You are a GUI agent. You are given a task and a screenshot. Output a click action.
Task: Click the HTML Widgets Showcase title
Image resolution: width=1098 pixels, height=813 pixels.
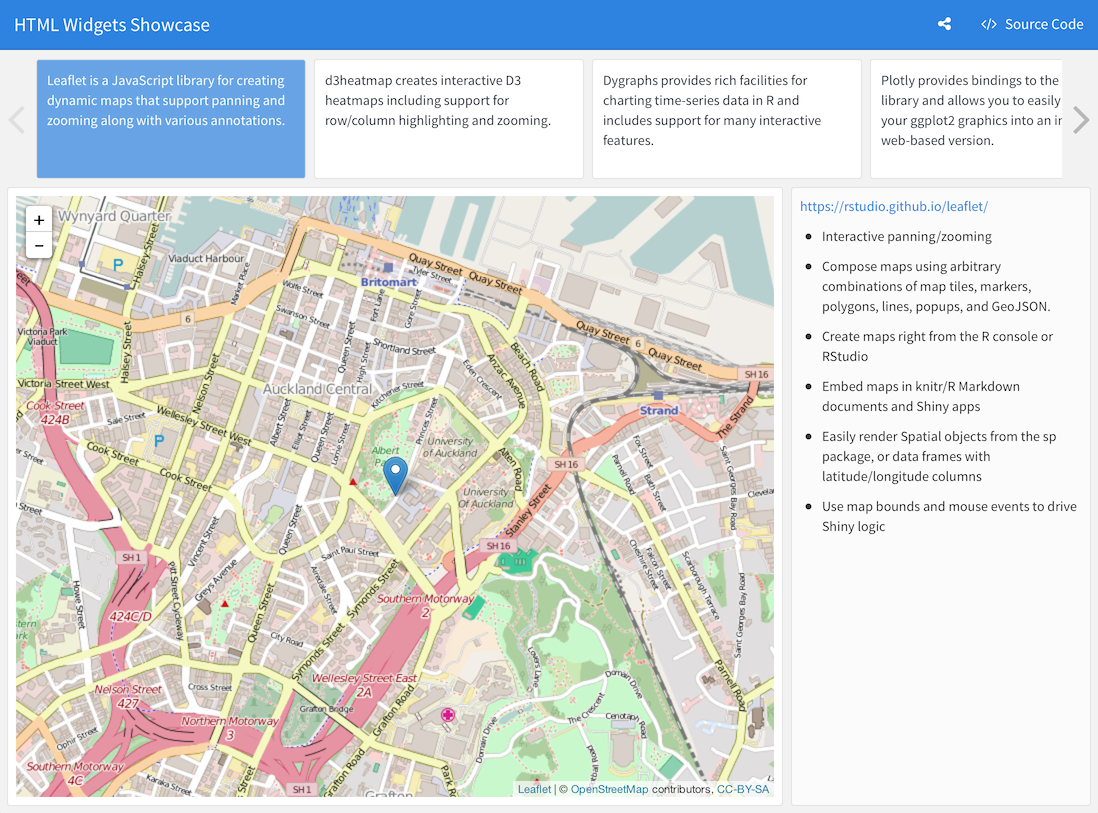112,25
